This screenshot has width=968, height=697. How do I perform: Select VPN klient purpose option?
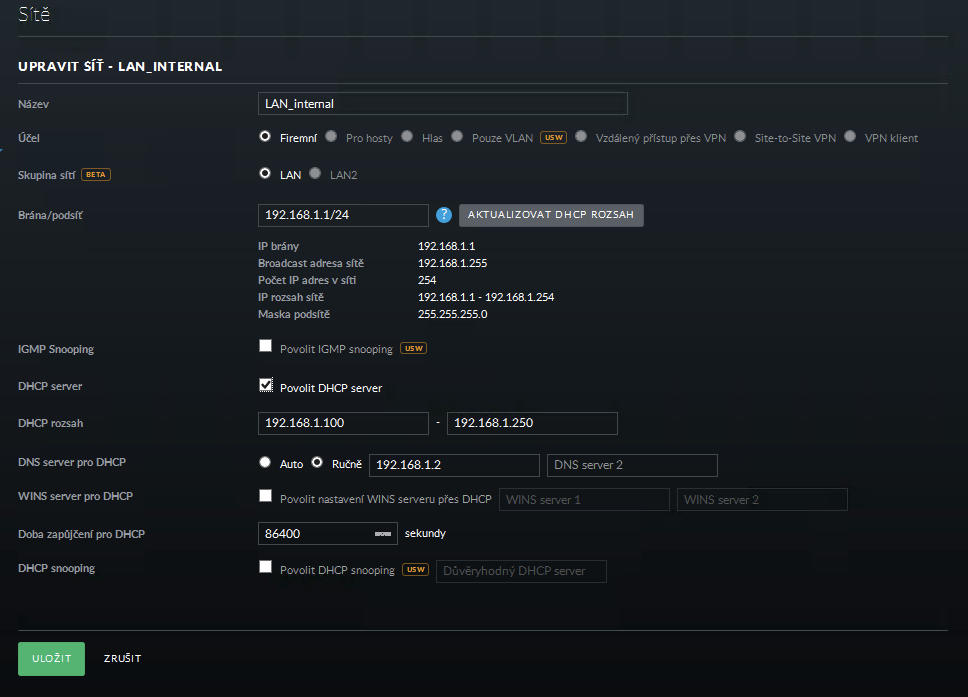pos(850,138)
